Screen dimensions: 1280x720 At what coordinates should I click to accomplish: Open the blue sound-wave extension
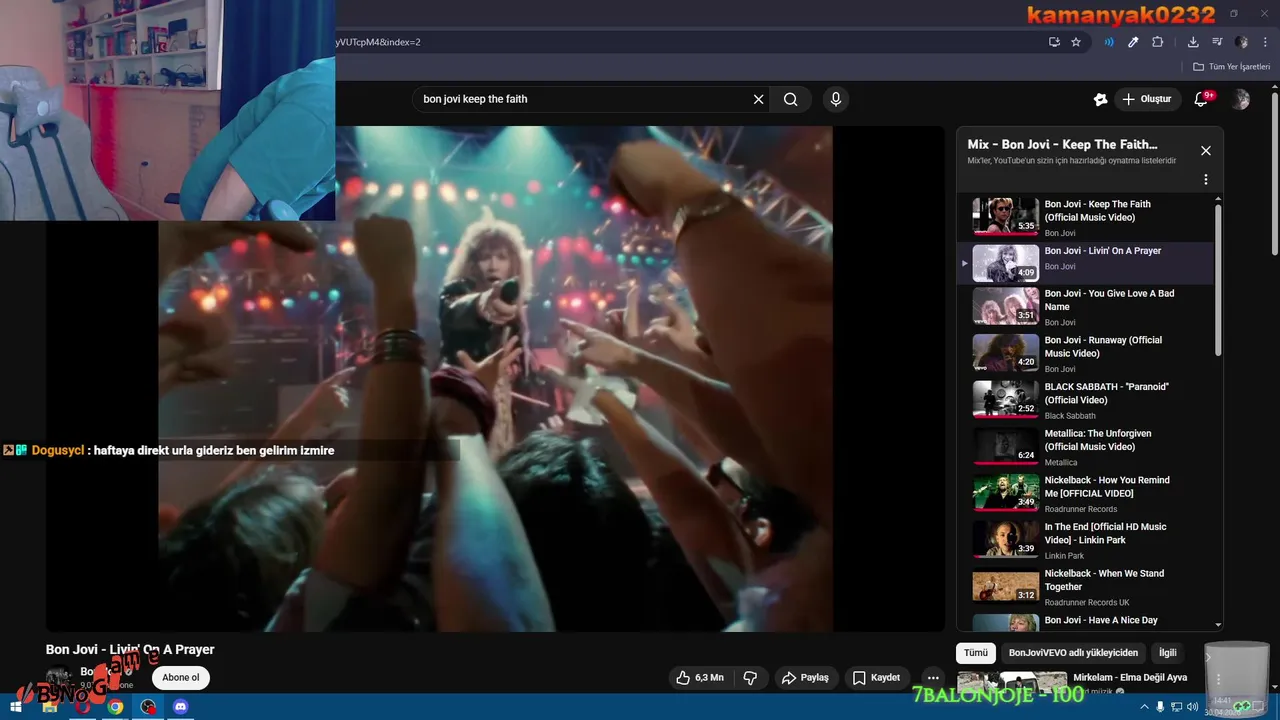click(1109, 42)
